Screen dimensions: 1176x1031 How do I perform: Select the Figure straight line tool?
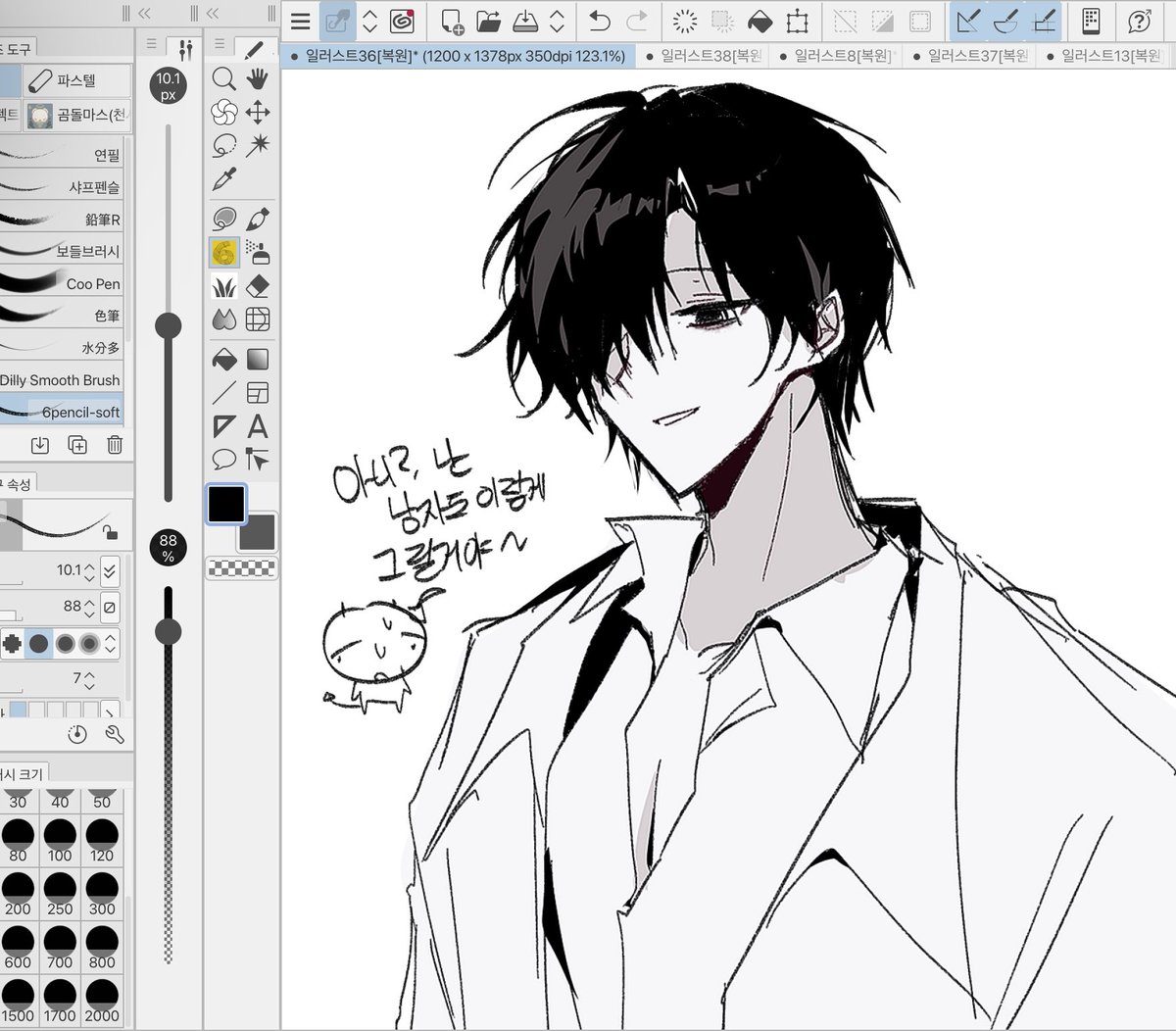pyautogui.click(x=224, y=393)
